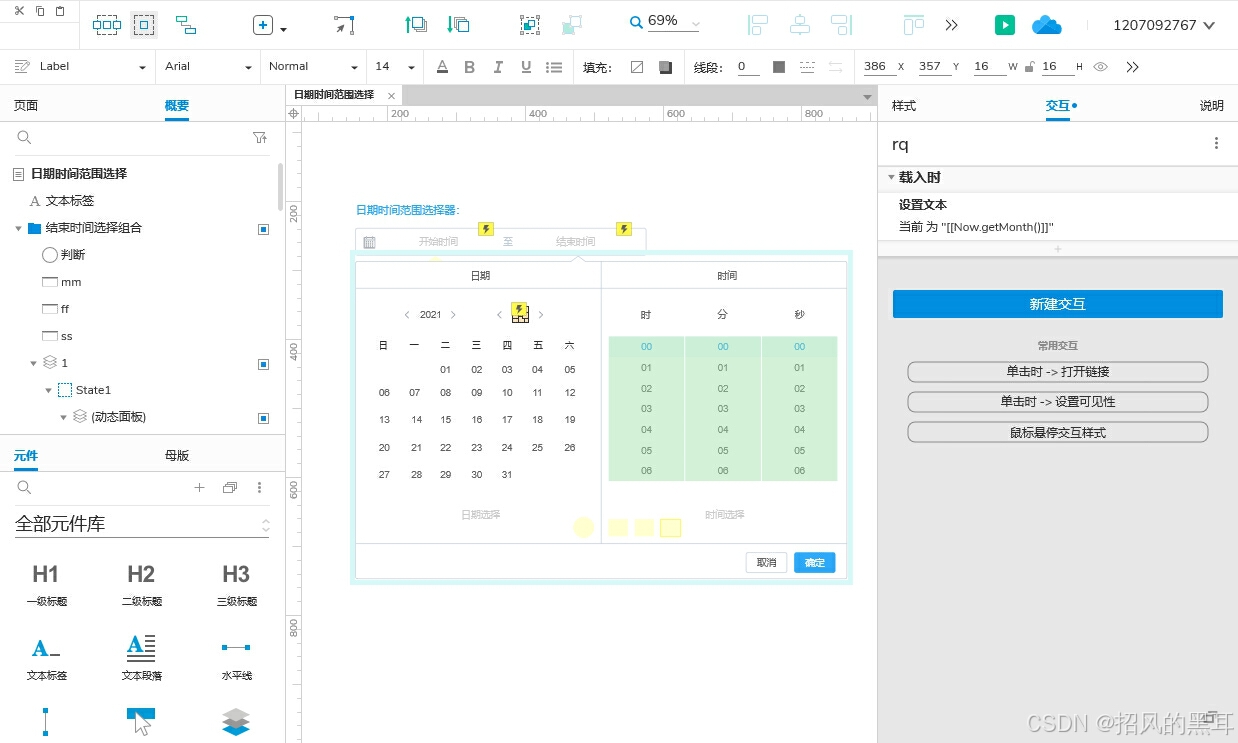This screenshot has height=743, width=1238.
Task: Expand the toolbar overflow beside Preview button
Action: click(952, 25)
